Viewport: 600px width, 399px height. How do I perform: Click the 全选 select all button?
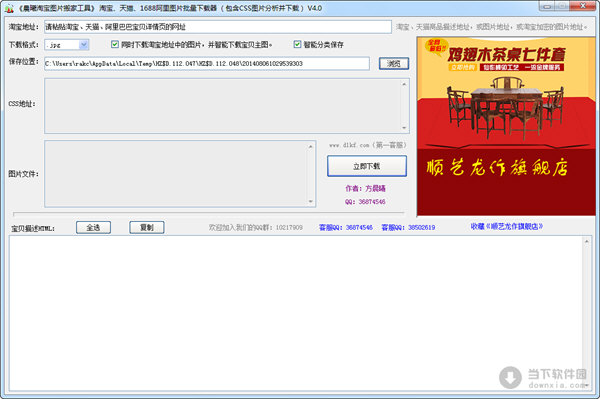point(93,227)
